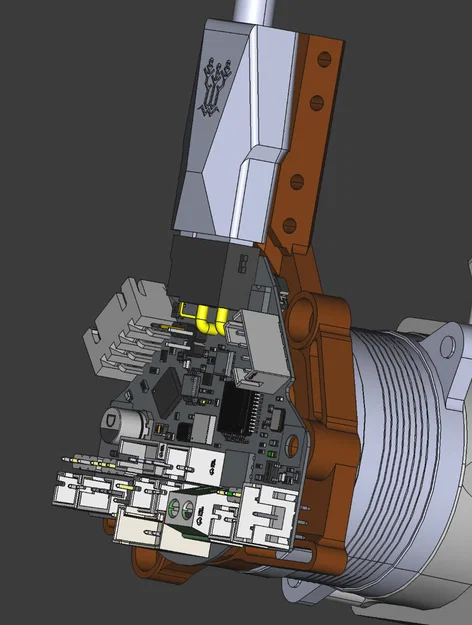Pick the yellow looped wires on the board
Image resolution: width=472 pixels, height=625 pixels.
[211, 320]
